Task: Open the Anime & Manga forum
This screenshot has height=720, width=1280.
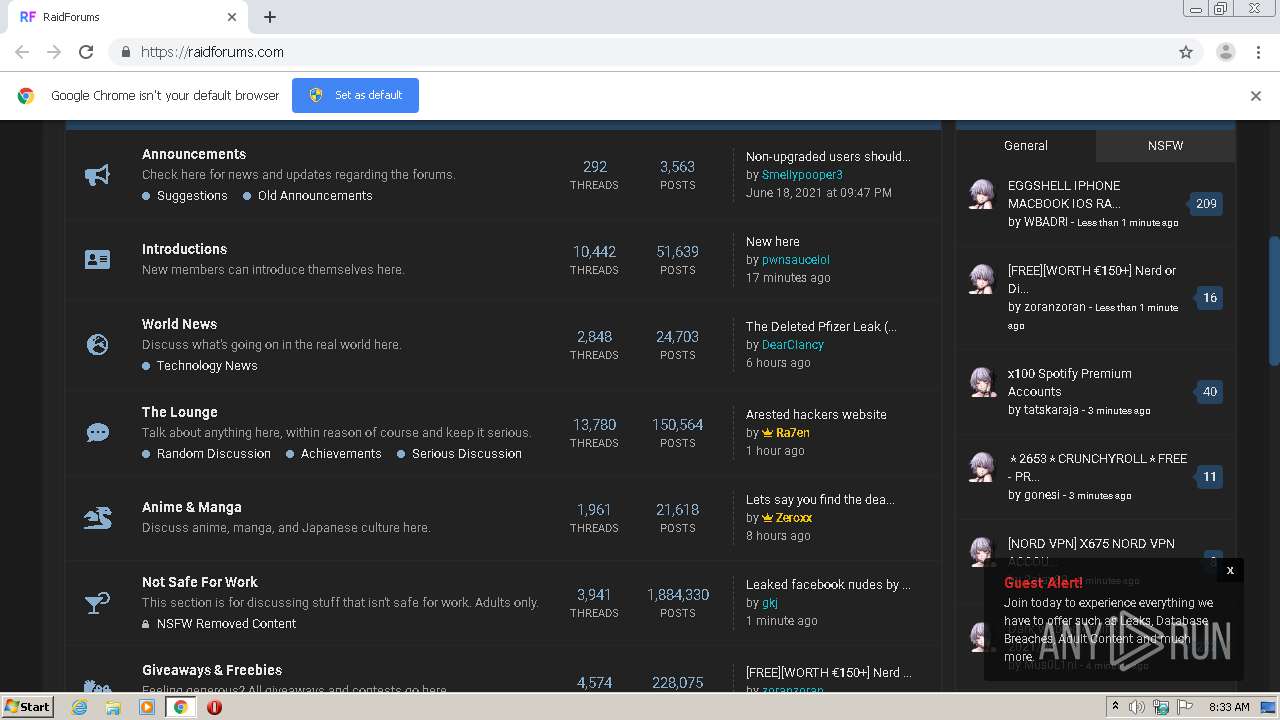Action: coord(191,507)
